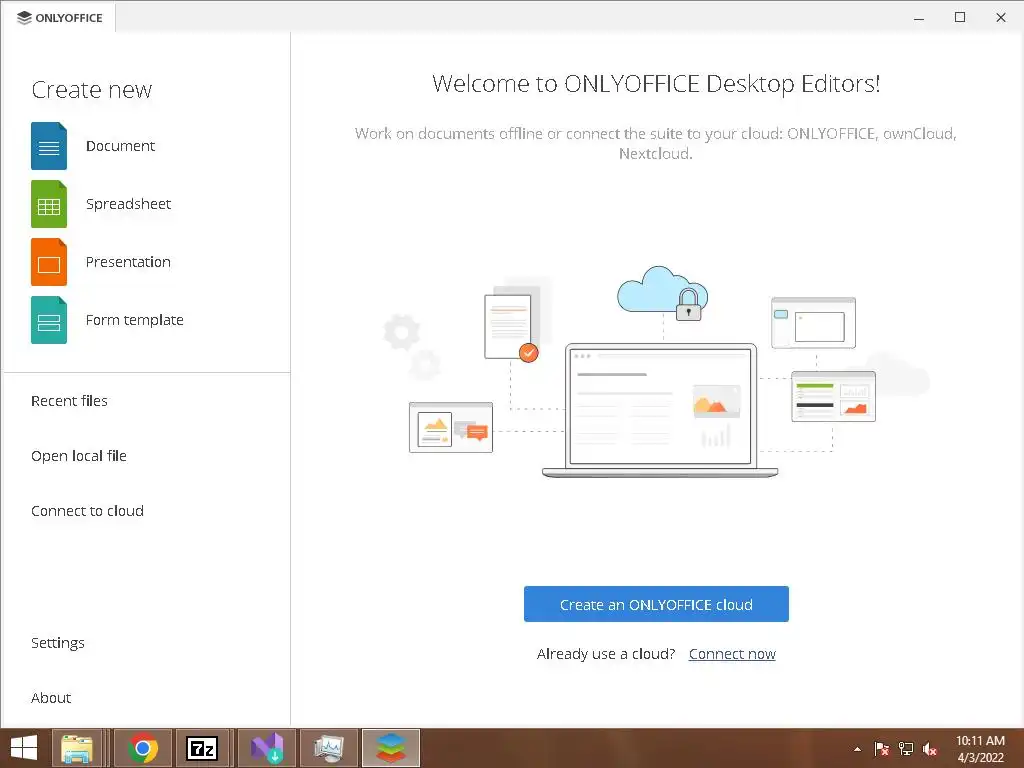This screenshot has width=1024, height=768.
Task: Open the taskbar clock and date
Action: pos(980,749)
